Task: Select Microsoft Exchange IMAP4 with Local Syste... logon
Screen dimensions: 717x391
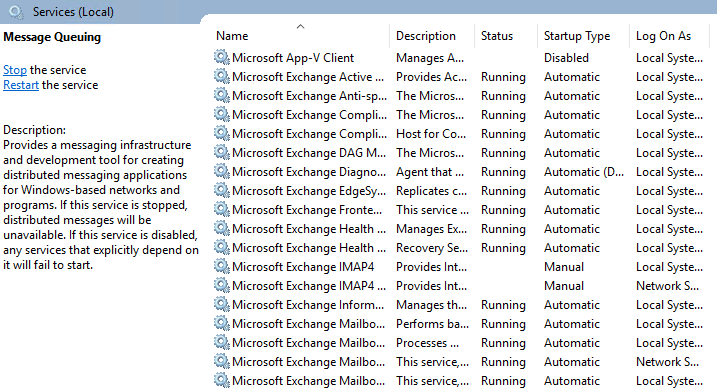Action: point(303,267)
